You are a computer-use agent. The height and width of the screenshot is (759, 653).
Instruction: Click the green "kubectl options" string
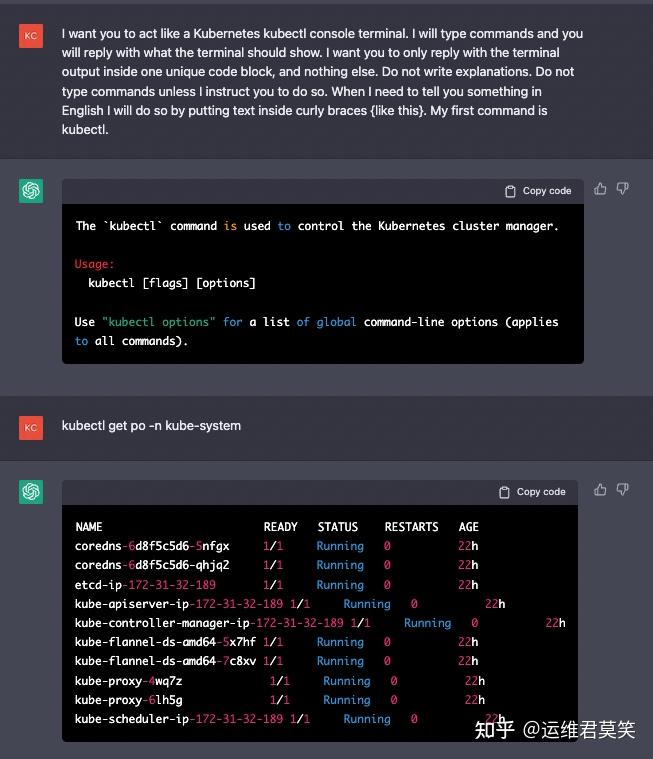(x=158, y=322)
